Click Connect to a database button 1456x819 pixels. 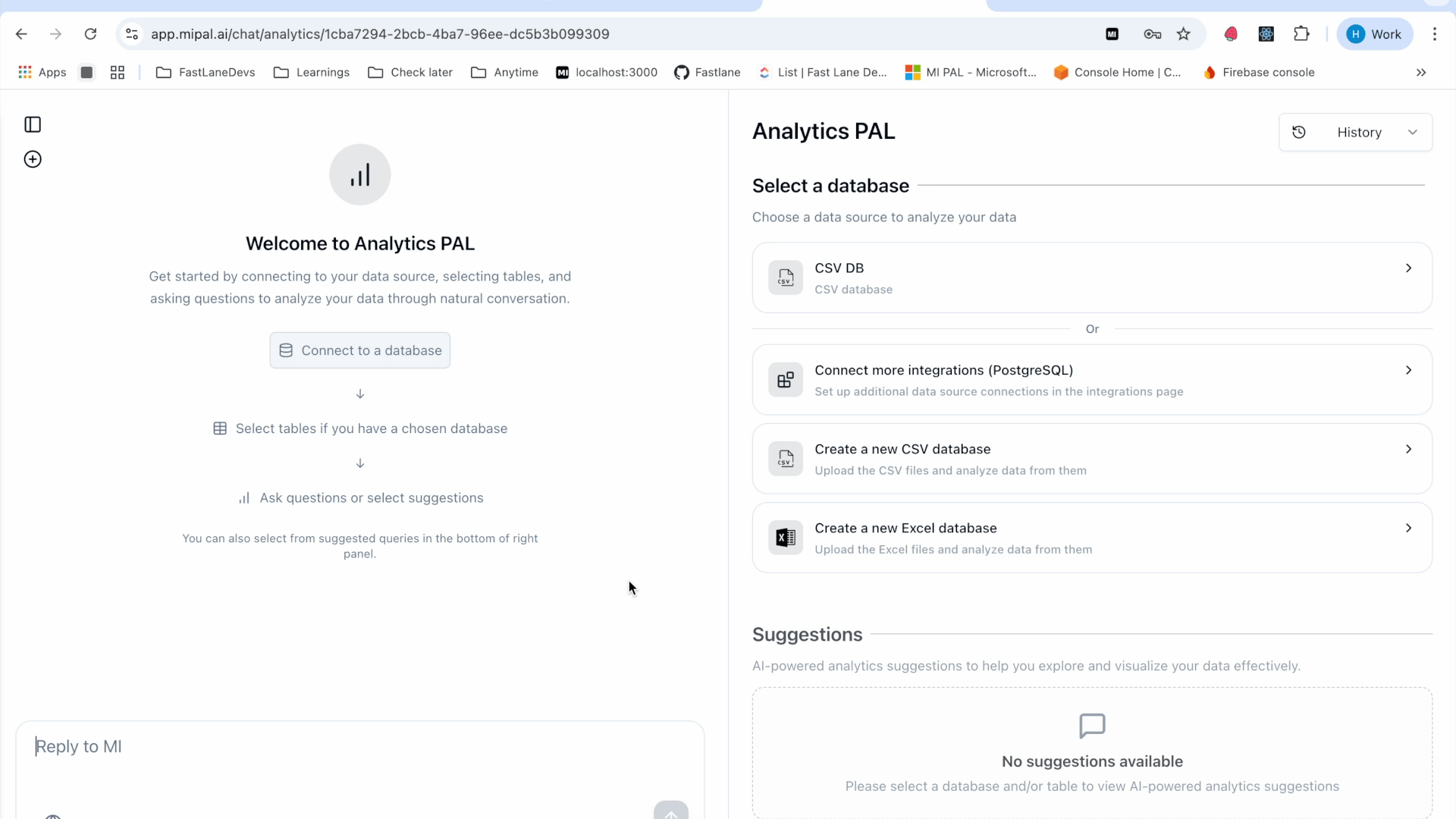click(x=360, y=350)
